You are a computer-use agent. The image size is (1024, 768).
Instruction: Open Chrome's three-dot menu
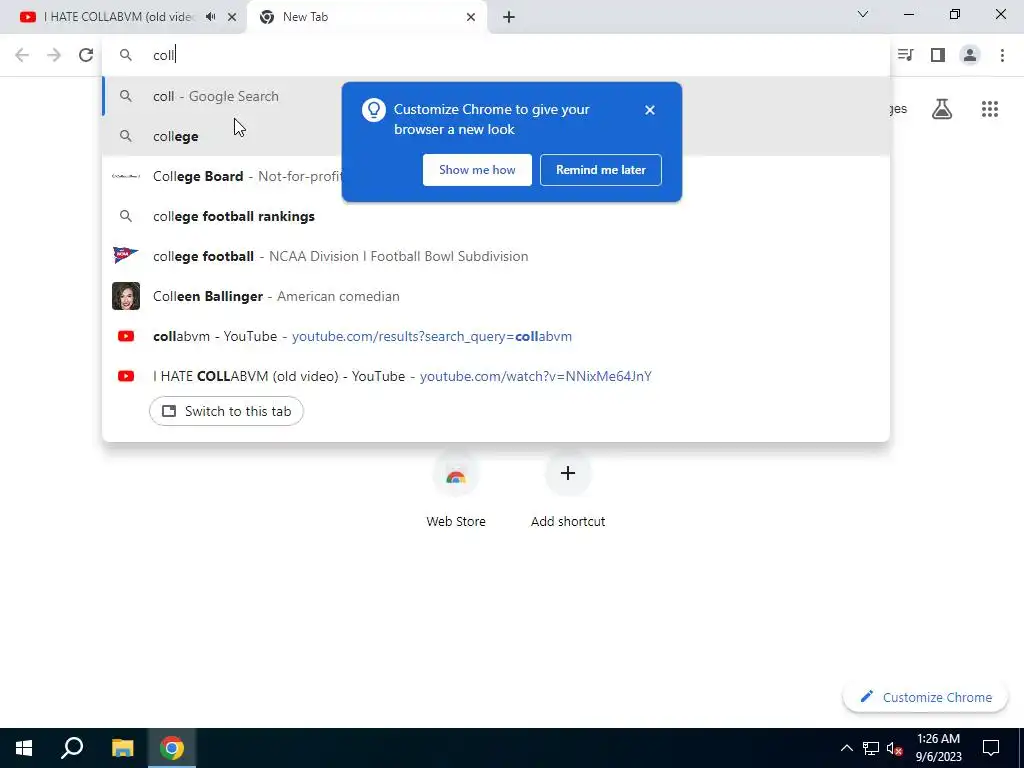[1002, 55]
